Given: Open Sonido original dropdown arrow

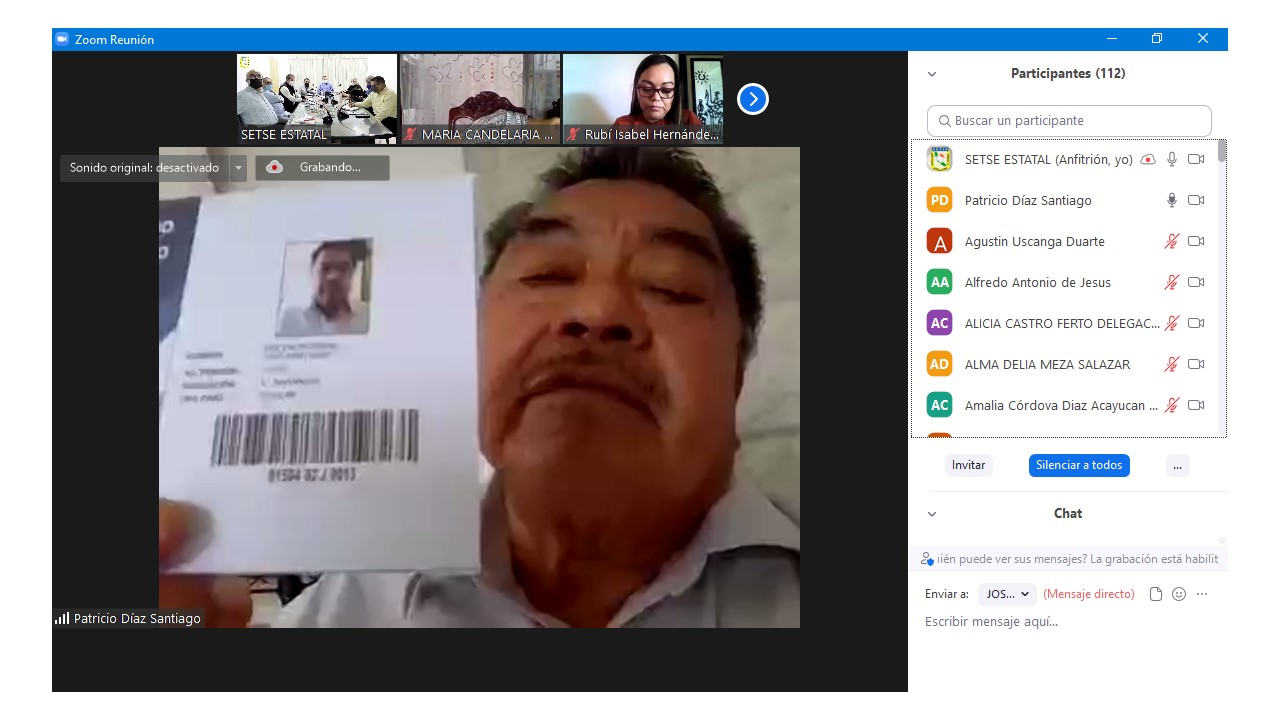Looking at the screenshot, I should click(238, 168).
